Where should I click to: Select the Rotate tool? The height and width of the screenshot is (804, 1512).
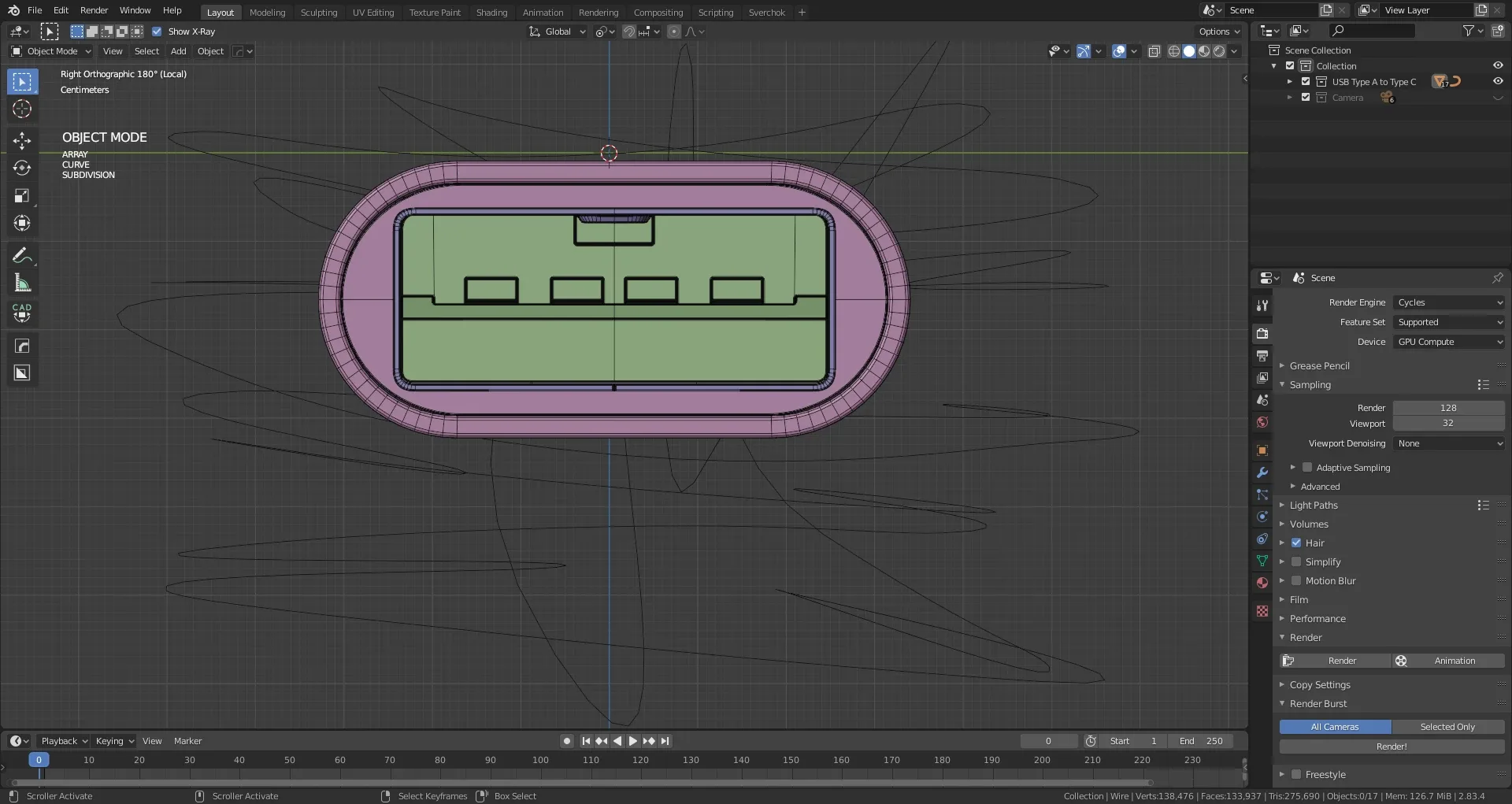click(x=22, y=169)
